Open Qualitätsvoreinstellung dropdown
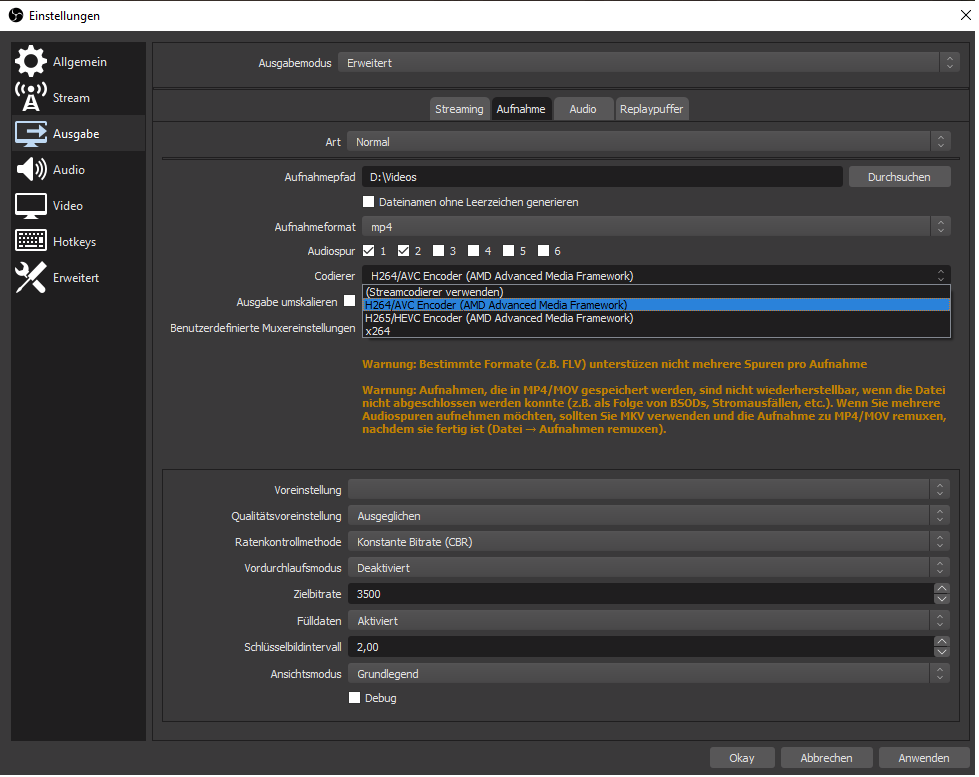979x777 pixels. coord(649,516)
